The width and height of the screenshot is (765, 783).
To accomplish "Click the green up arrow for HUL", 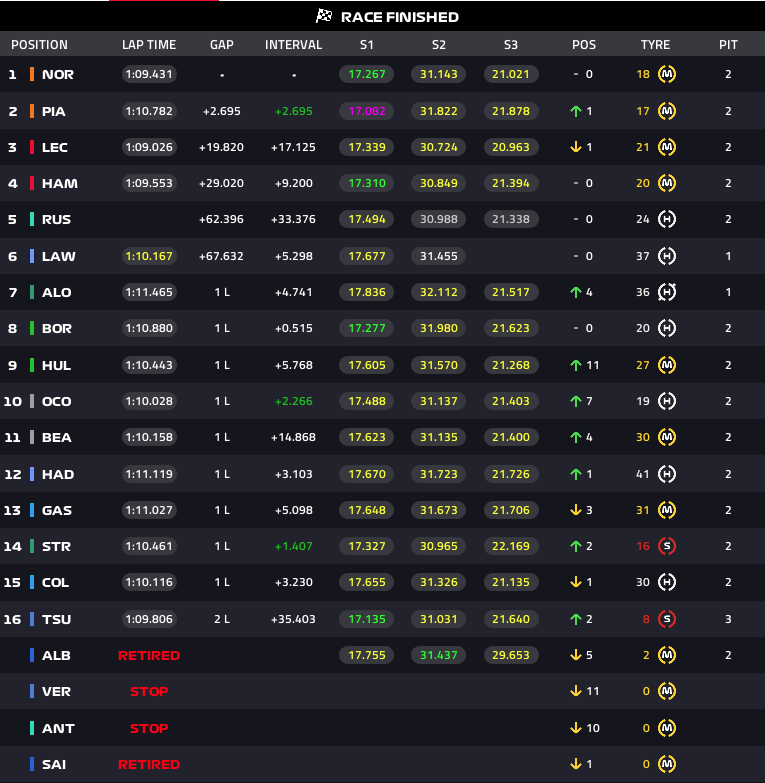I will [576, 365].
